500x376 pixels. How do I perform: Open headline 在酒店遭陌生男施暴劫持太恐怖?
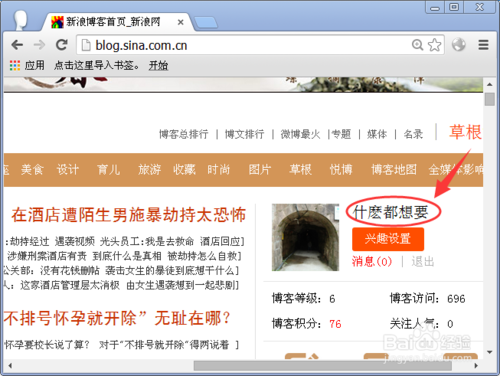click(x=129, y=215)
